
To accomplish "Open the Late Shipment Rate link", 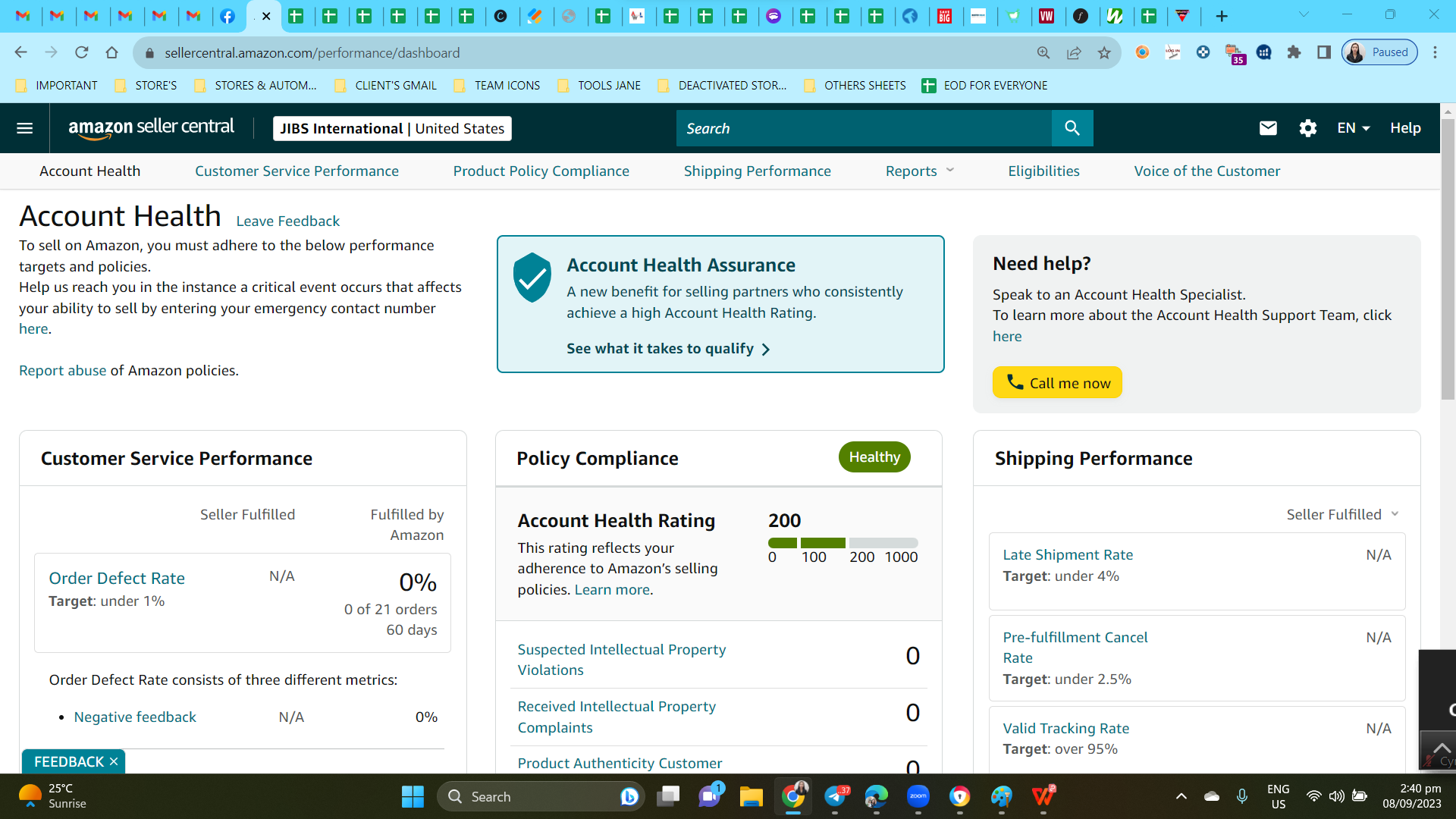I will point(1068,554).
